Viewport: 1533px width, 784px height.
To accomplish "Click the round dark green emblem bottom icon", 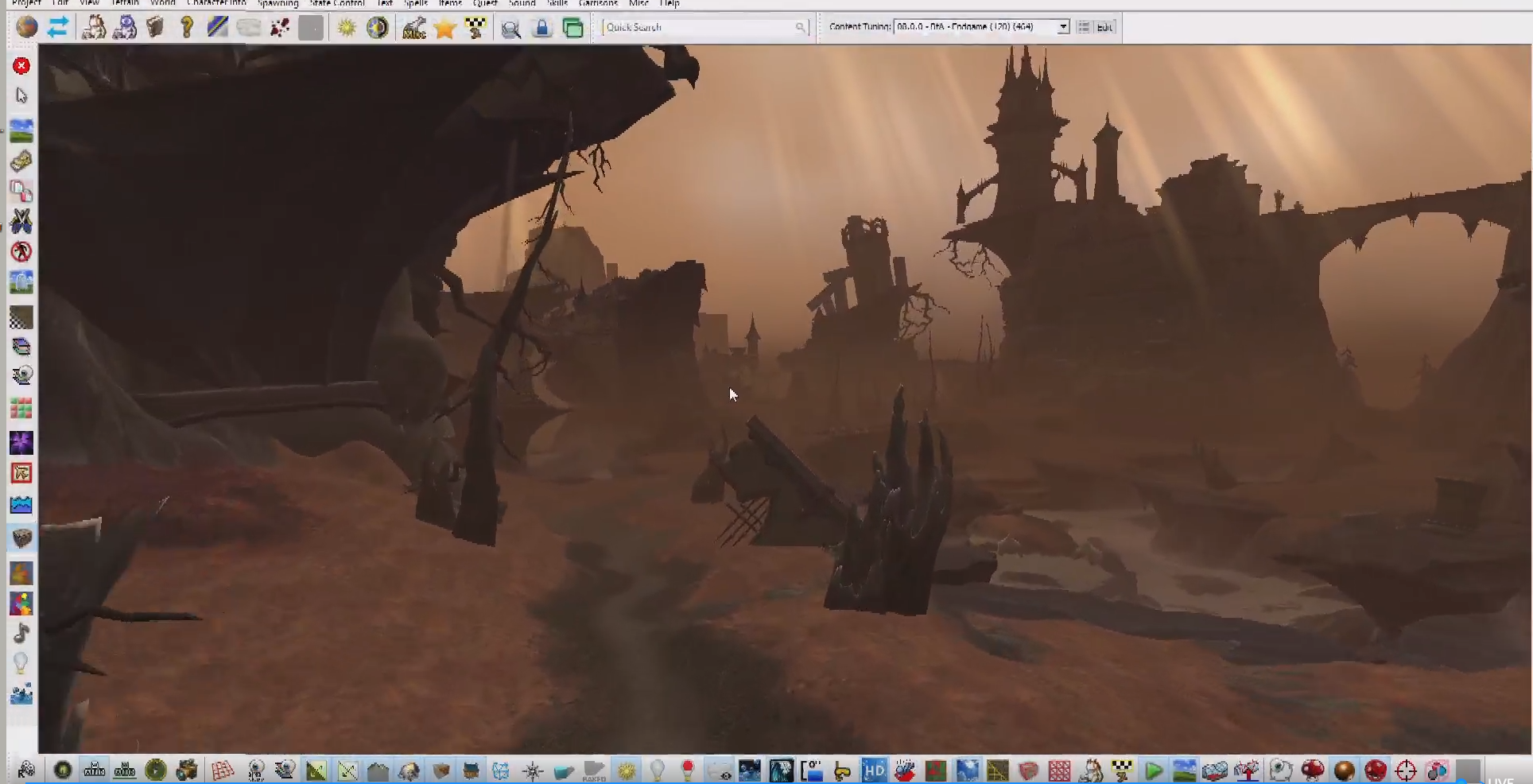I will click(x=62, y=770).
